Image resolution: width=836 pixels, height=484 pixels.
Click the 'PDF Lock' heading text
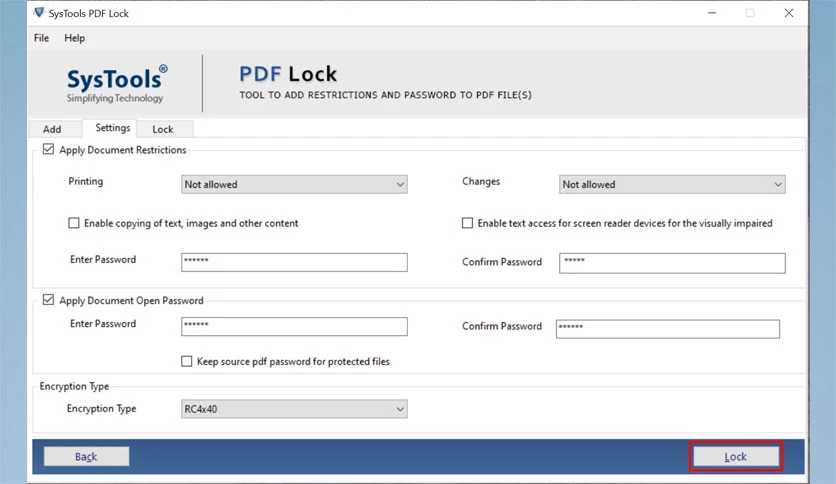point(288,74)
